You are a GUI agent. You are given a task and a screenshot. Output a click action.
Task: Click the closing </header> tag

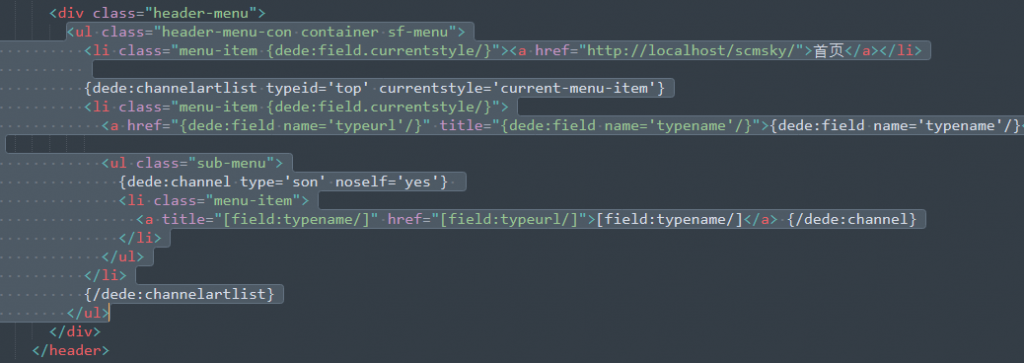(x=71, y=350)
